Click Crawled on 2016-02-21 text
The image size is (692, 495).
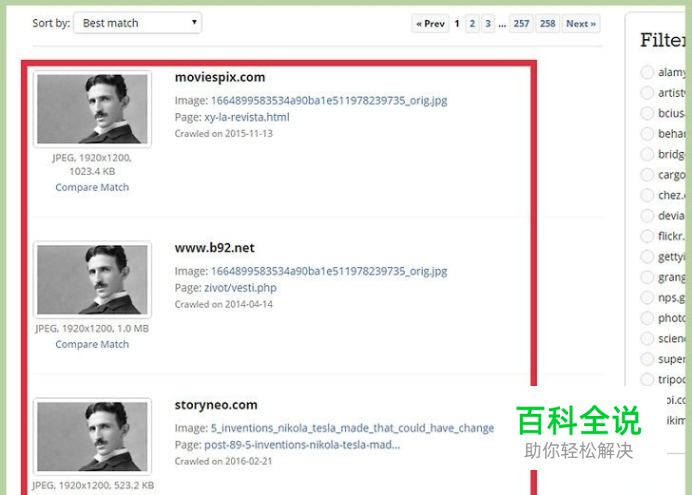[223, 461]
